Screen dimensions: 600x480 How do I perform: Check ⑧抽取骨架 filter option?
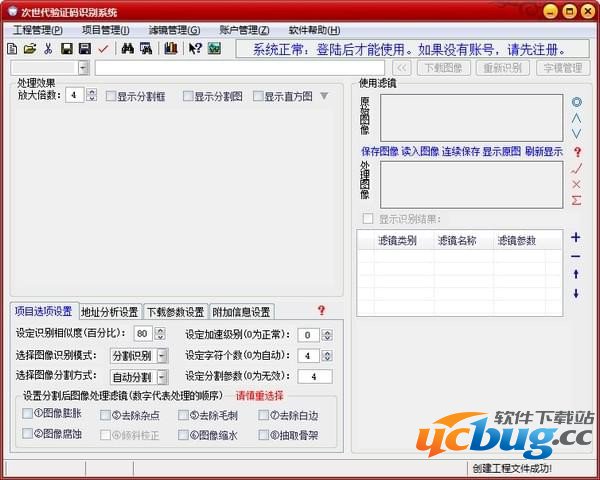point(264,435)
